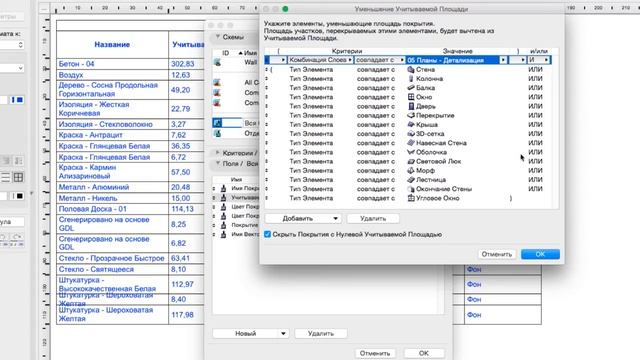Screen dimensions: 640x360
Task: Open the совпадает с operator dropdown in selected row
Action: click(380, 60)
